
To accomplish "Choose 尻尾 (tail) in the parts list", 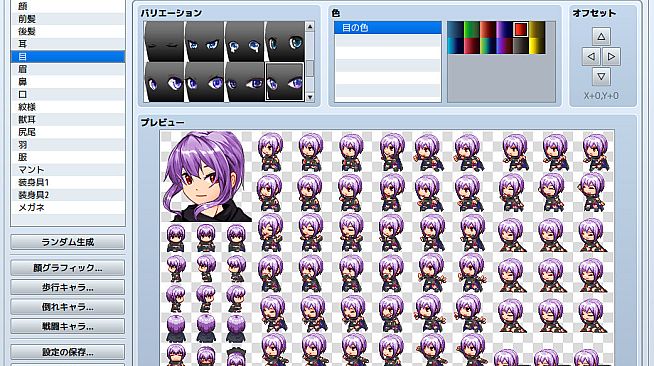I will coord(68,132).
